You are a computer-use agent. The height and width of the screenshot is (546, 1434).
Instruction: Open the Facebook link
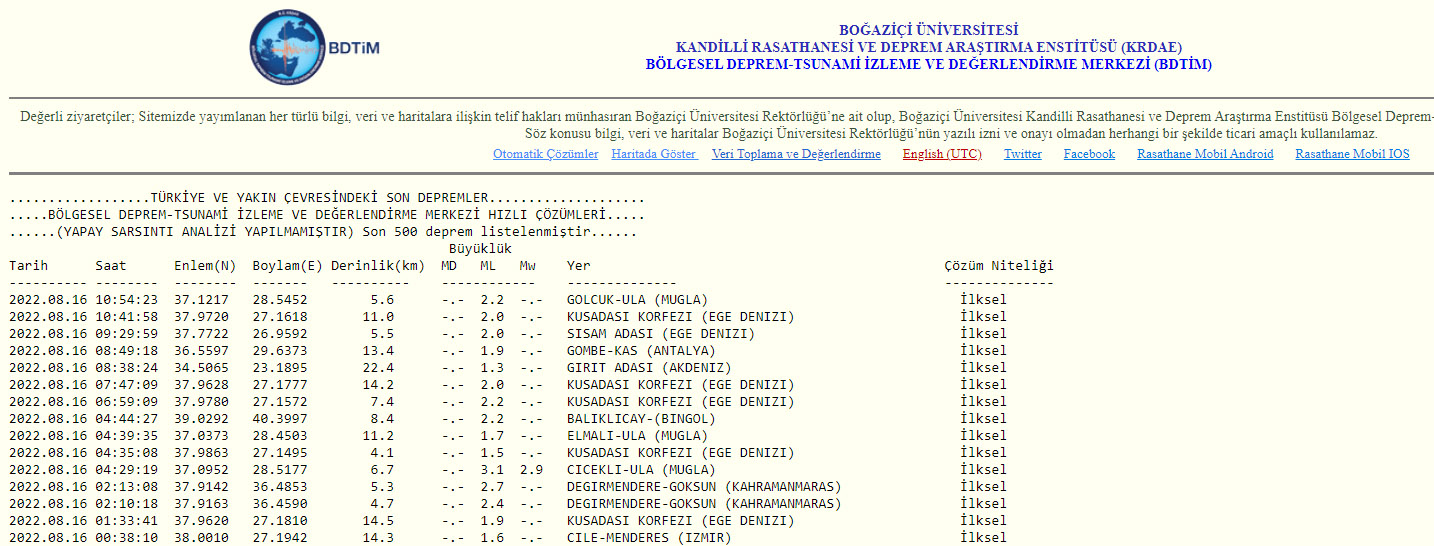tap(1088, 154)
